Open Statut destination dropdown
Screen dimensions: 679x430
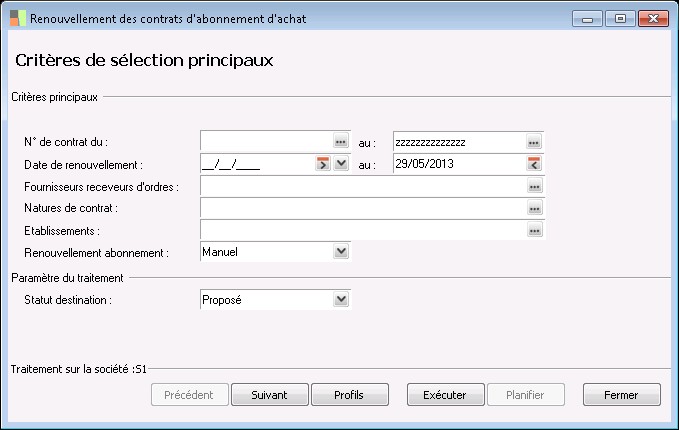coord(341,298)
